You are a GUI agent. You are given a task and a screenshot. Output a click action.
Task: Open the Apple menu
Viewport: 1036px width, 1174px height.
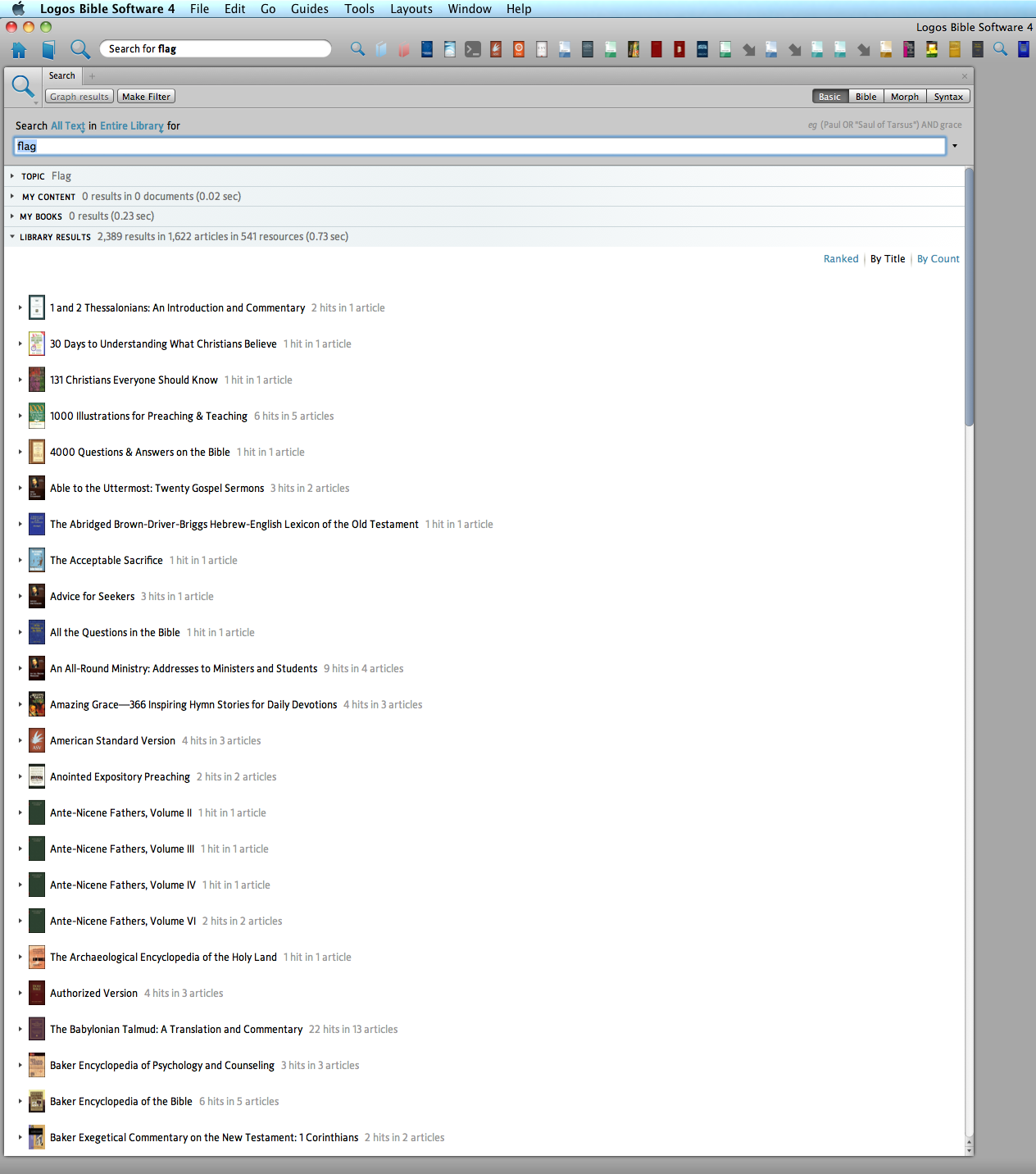(x=18, y=9)
